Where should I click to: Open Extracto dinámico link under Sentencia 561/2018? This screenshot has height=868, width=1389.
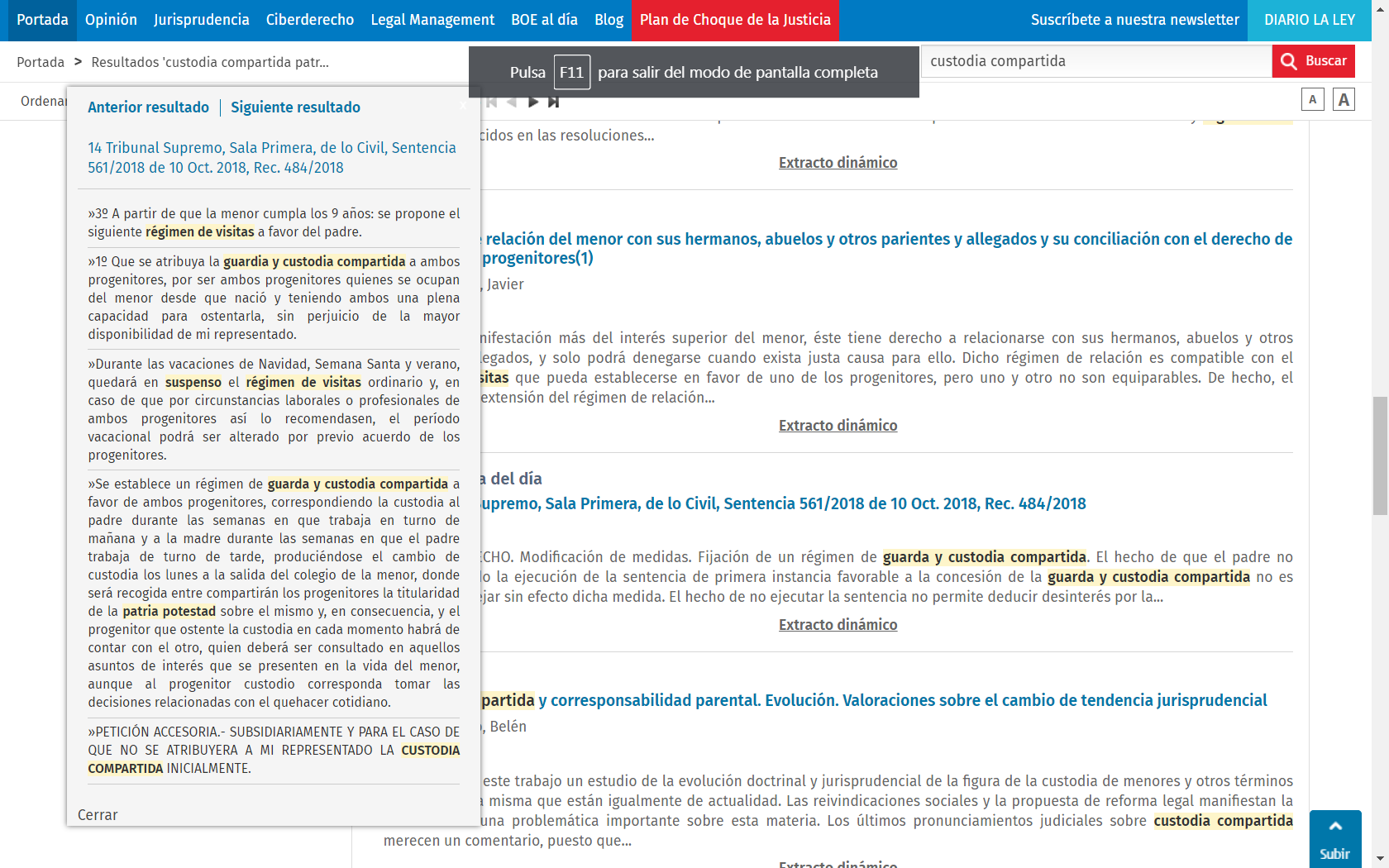[x=838, y=625]
